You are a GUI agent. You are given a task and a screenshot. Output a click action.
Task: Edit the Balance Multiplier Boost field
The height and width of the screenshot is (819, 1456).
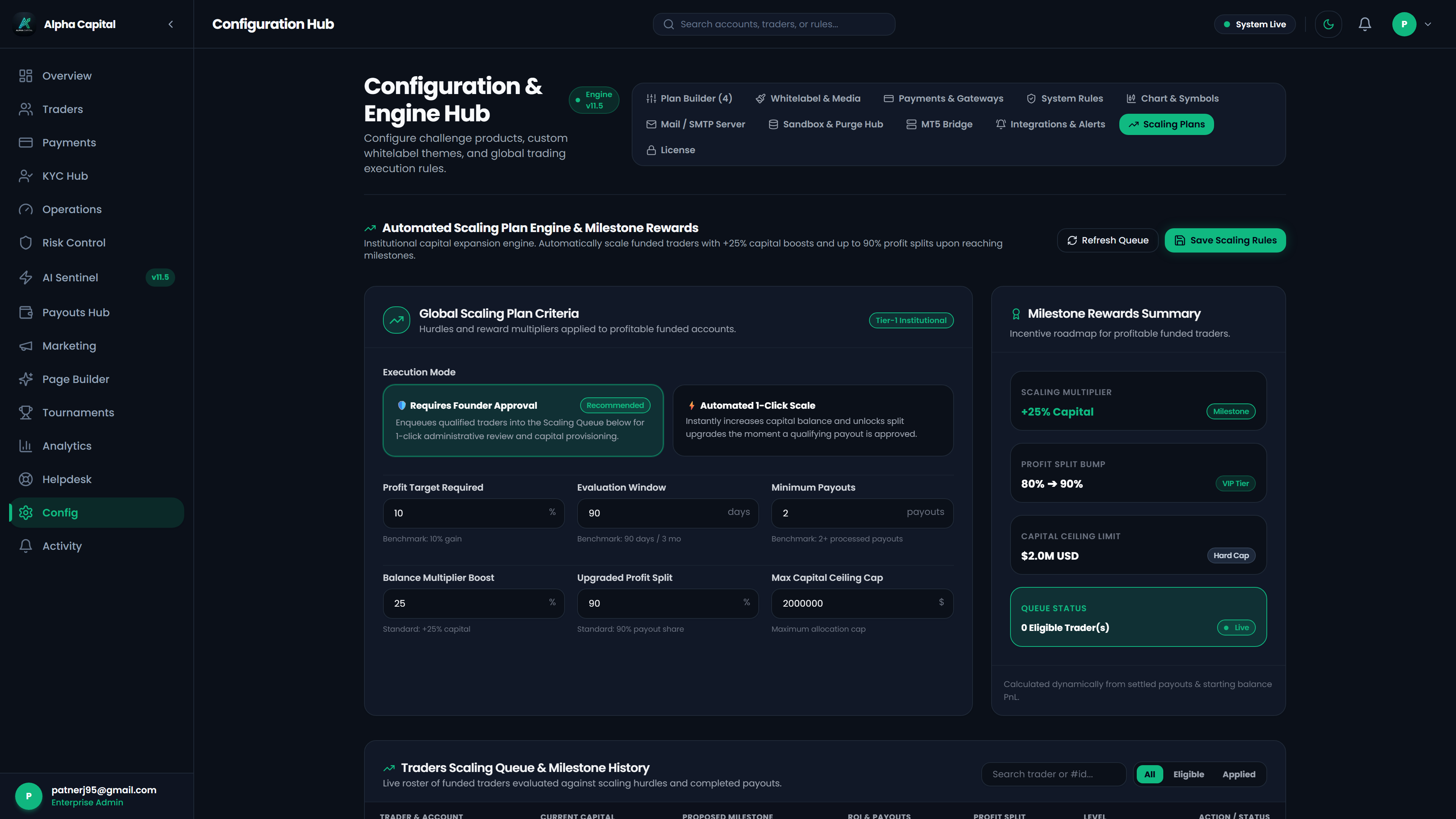pyautogui.click(x=473, y=604)
